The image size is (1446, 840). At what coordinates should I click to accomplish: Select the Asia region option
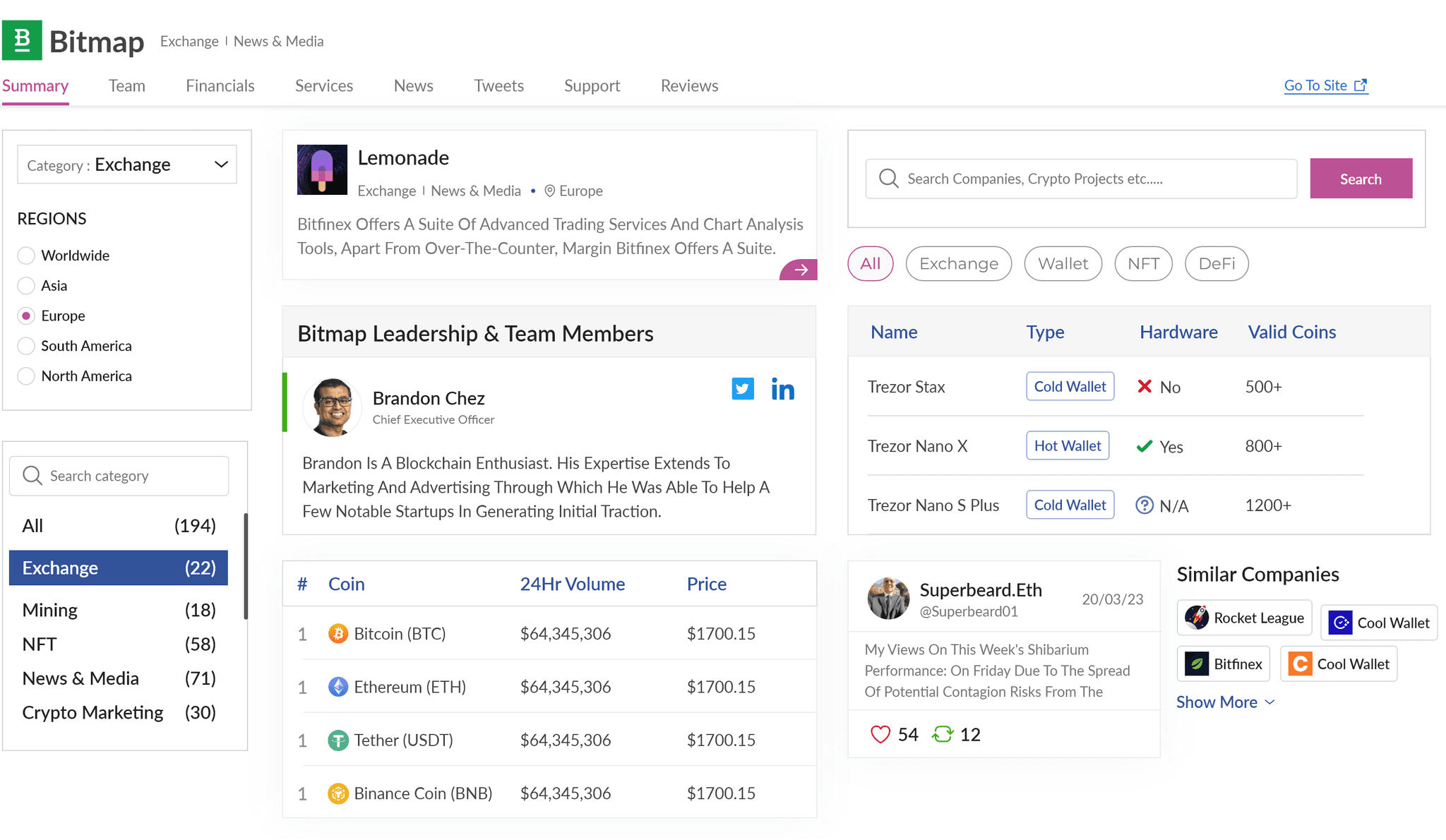point(26,286)
